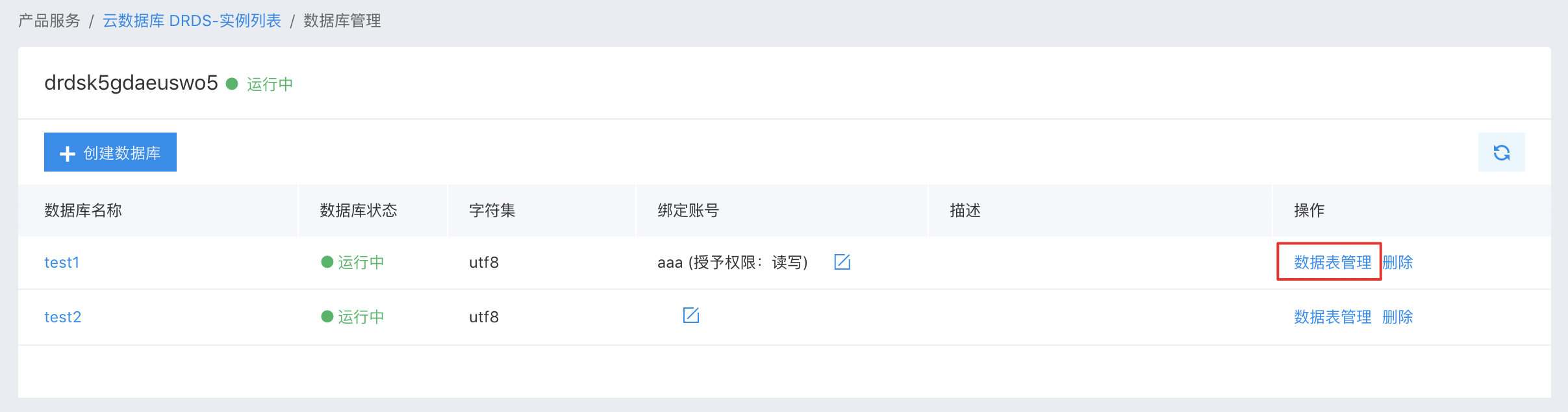
Task: Open the test2 database link
Action: click(x=63, y=317)
